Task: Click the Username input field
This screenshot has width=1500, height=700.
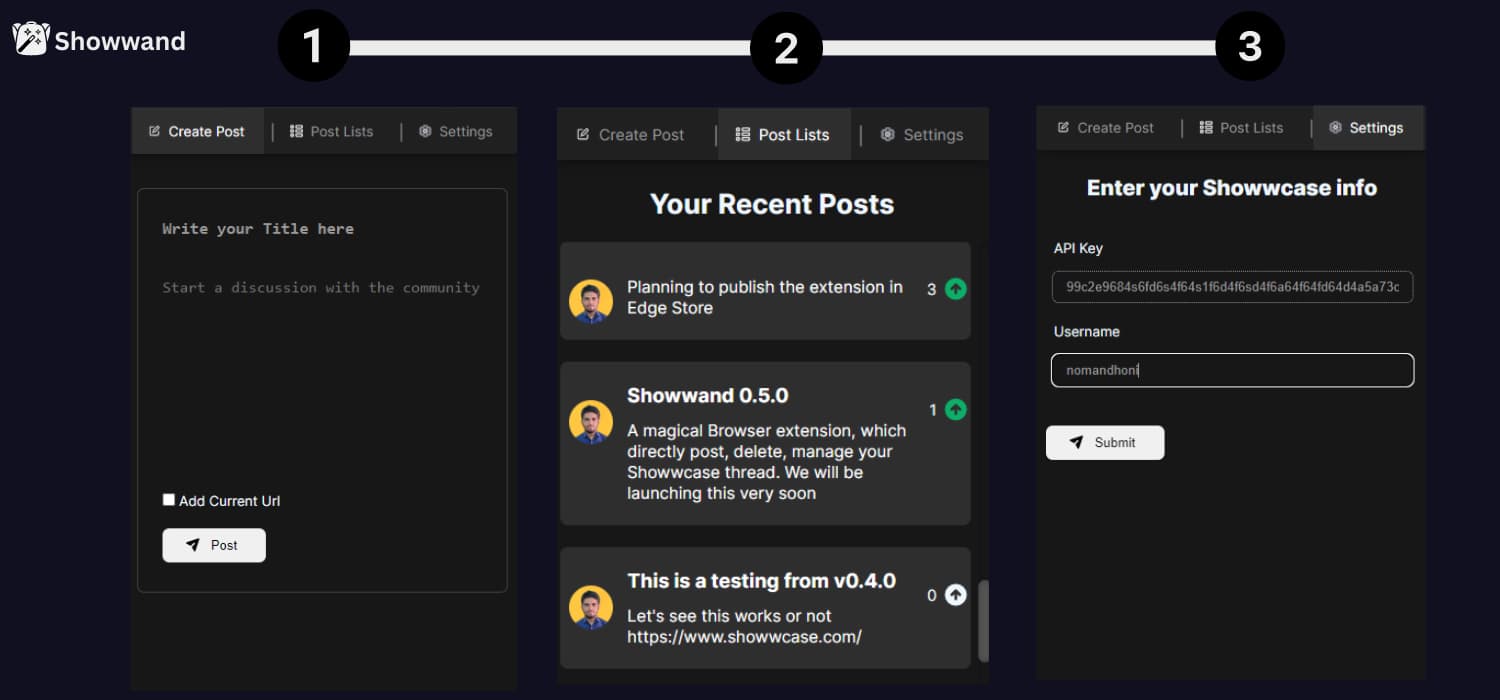Action: 1232,370
